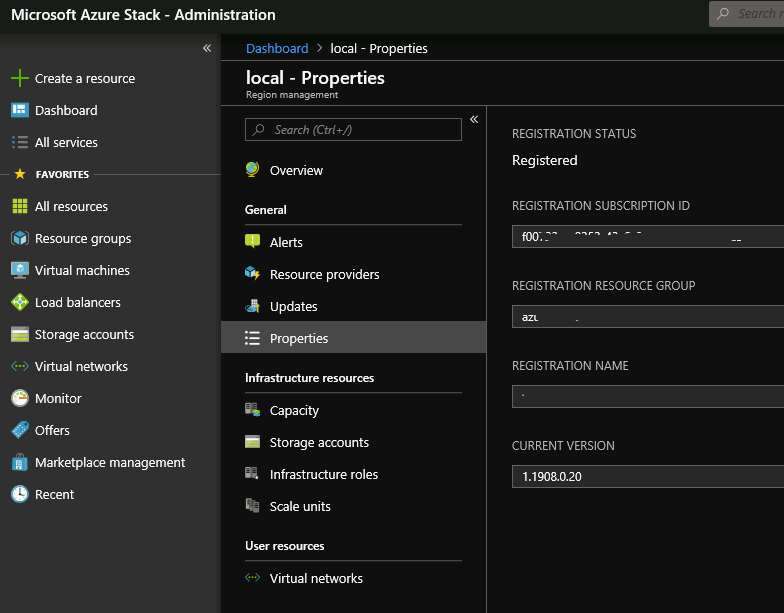Click the Virtual machines monitor icon

pyautogui.click(x=20, y=270)
